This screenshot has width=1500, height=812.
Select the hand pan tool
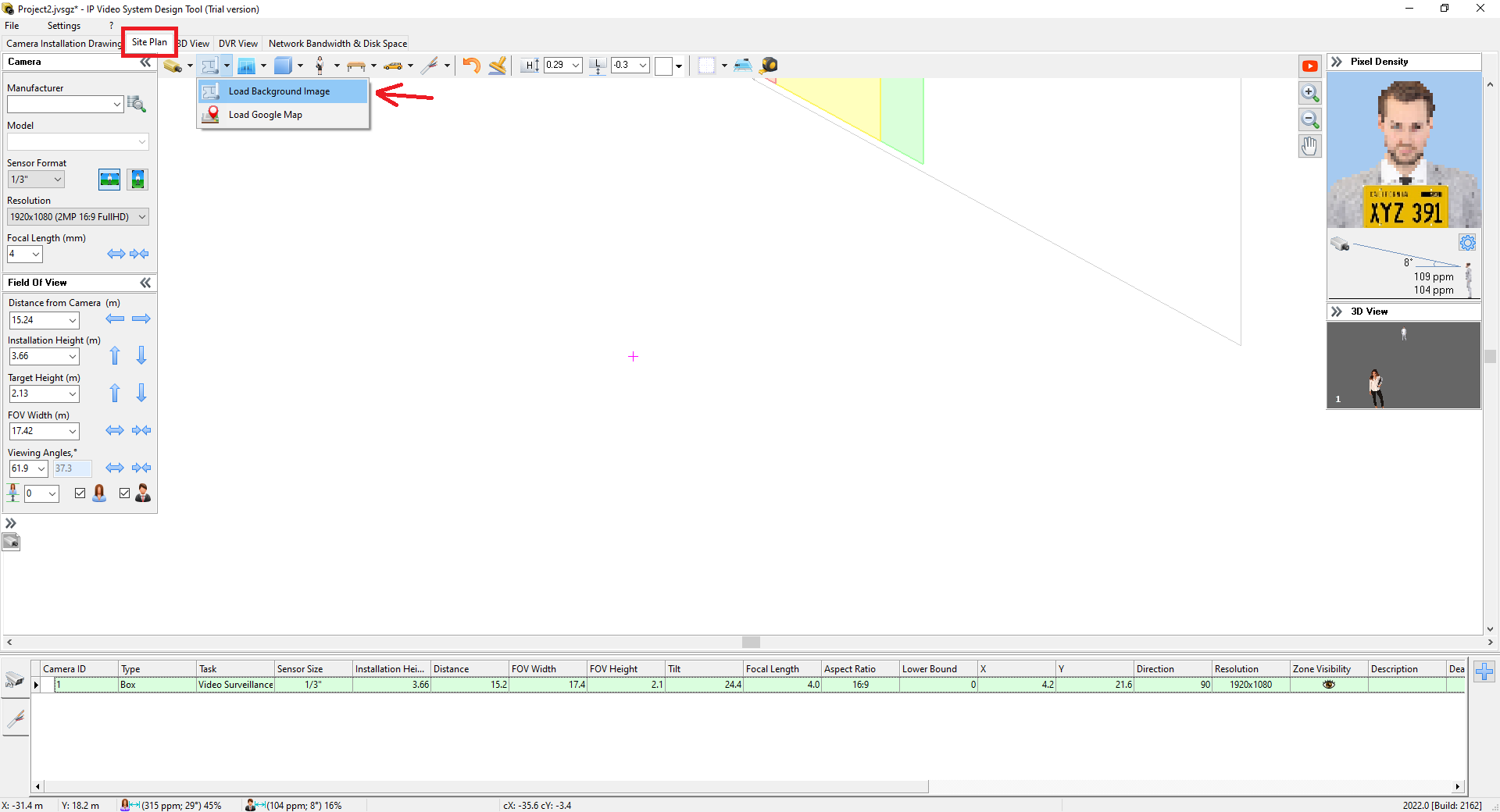1310,146
